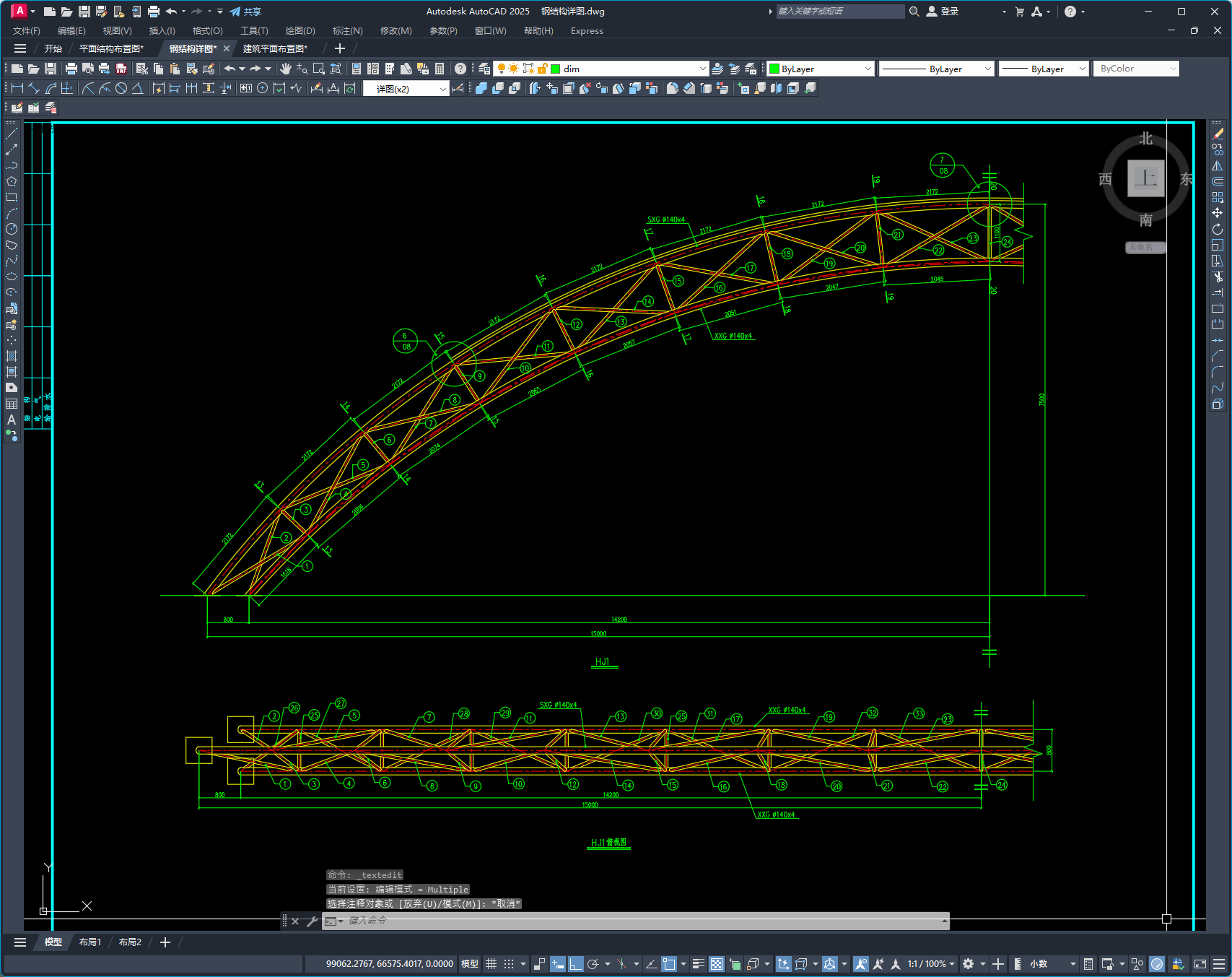Open the Layer Properties manager icon
1232x977 pixels.
click(x=484, y=69)
